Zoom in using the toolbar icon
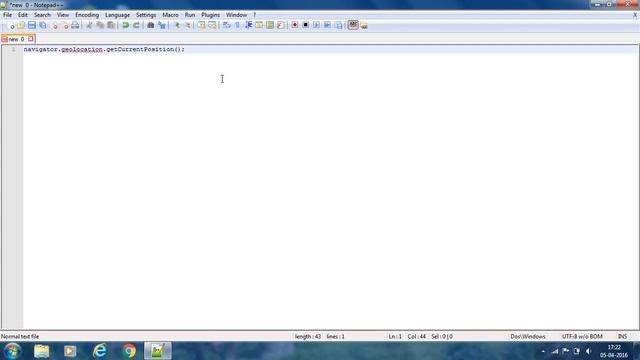The height and width of the screenshot is (360, 640). pos(177,25)
